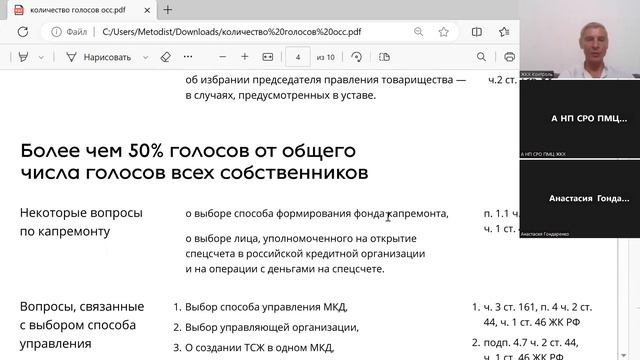Click reference подп. 4.7 ч. 2 ст. 44
The width and height of the screenshot is (640, 360).
tap(531, 342)
